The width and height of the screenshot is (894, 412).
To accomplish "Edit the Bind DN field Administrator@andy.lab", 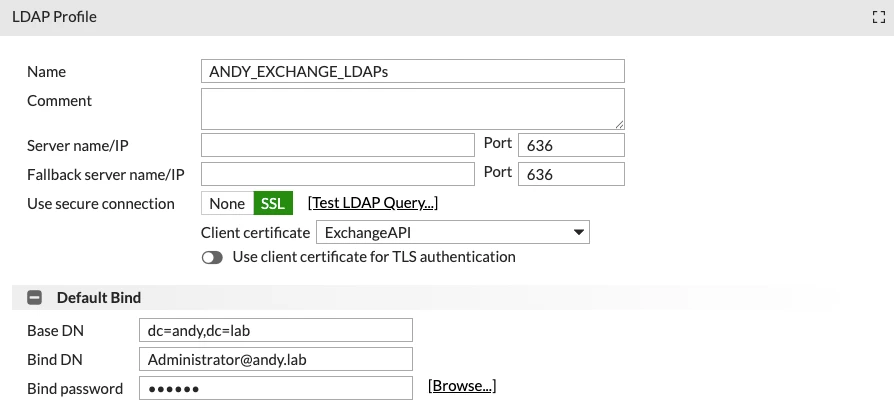I will point(276,360).
